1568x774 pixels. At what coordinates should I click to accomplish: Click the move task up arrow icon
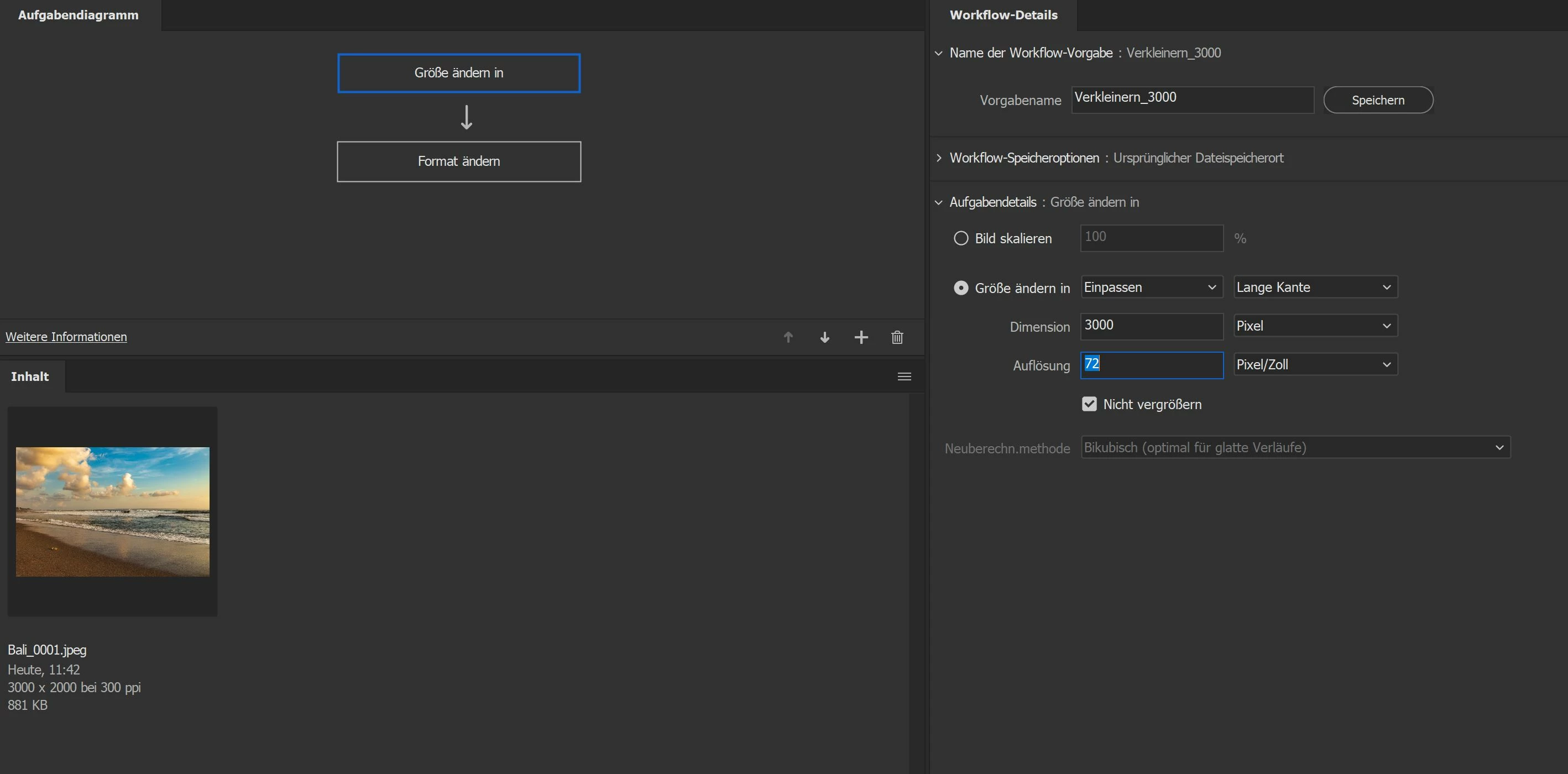click(x=788, y=337)
